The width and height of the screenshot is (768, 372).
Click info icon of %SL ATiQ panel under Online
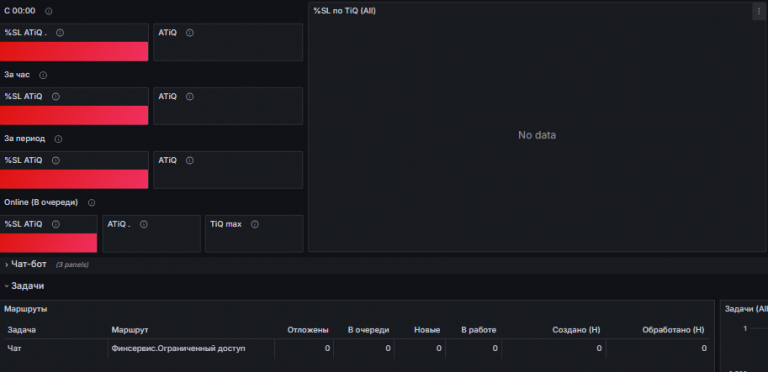tap(55, 224)
